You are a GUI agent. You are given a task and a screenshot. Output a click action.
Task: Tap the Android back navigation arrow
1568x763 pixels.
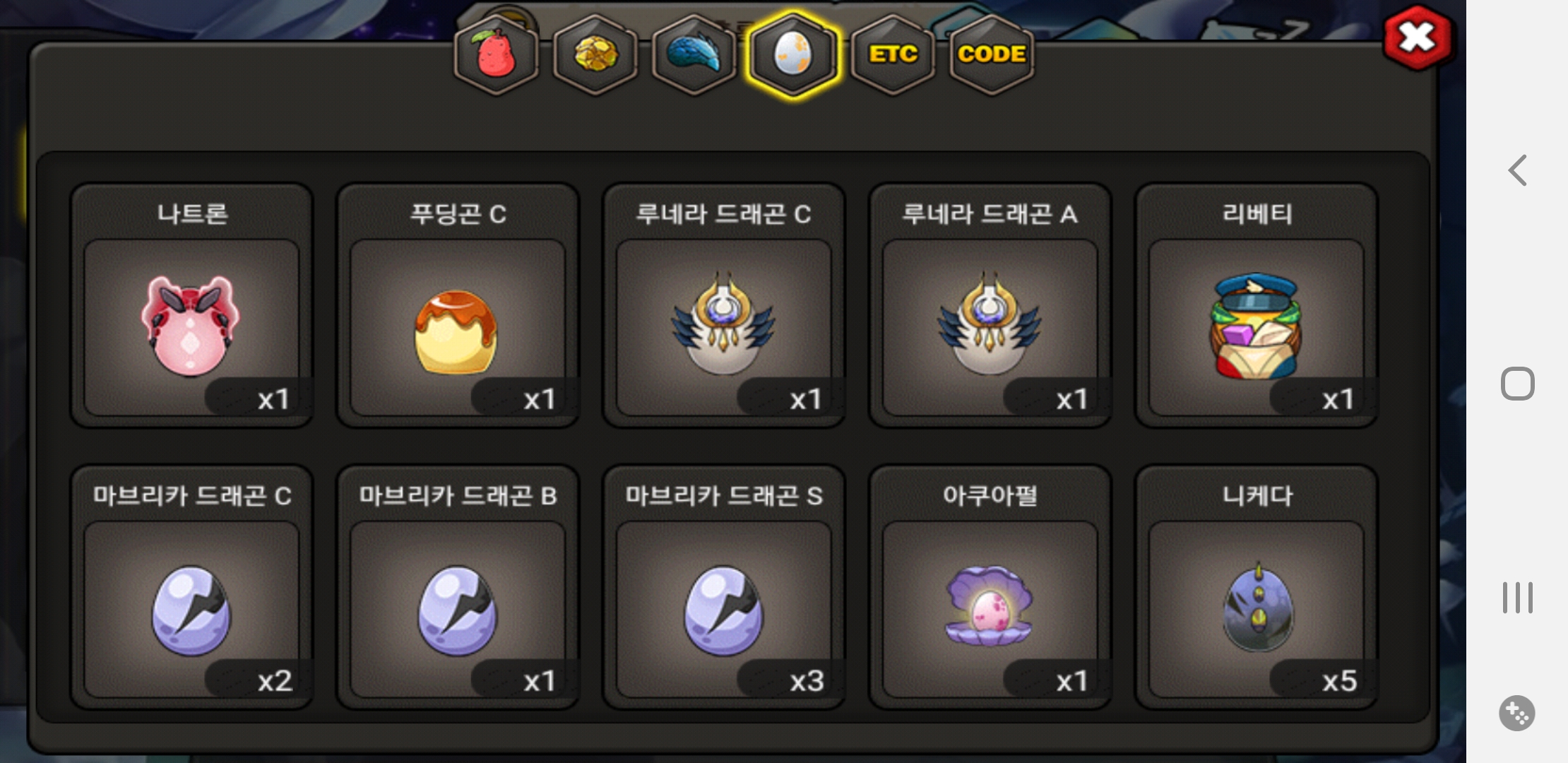pyautogui.click(x=1517, y=170)
